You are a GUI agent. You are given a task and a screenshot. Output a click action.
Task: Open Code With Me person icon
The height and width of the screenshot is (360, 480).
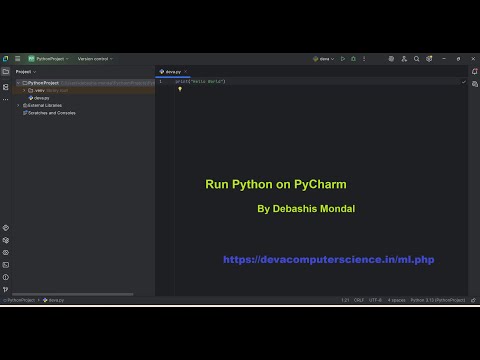[404, 59]
